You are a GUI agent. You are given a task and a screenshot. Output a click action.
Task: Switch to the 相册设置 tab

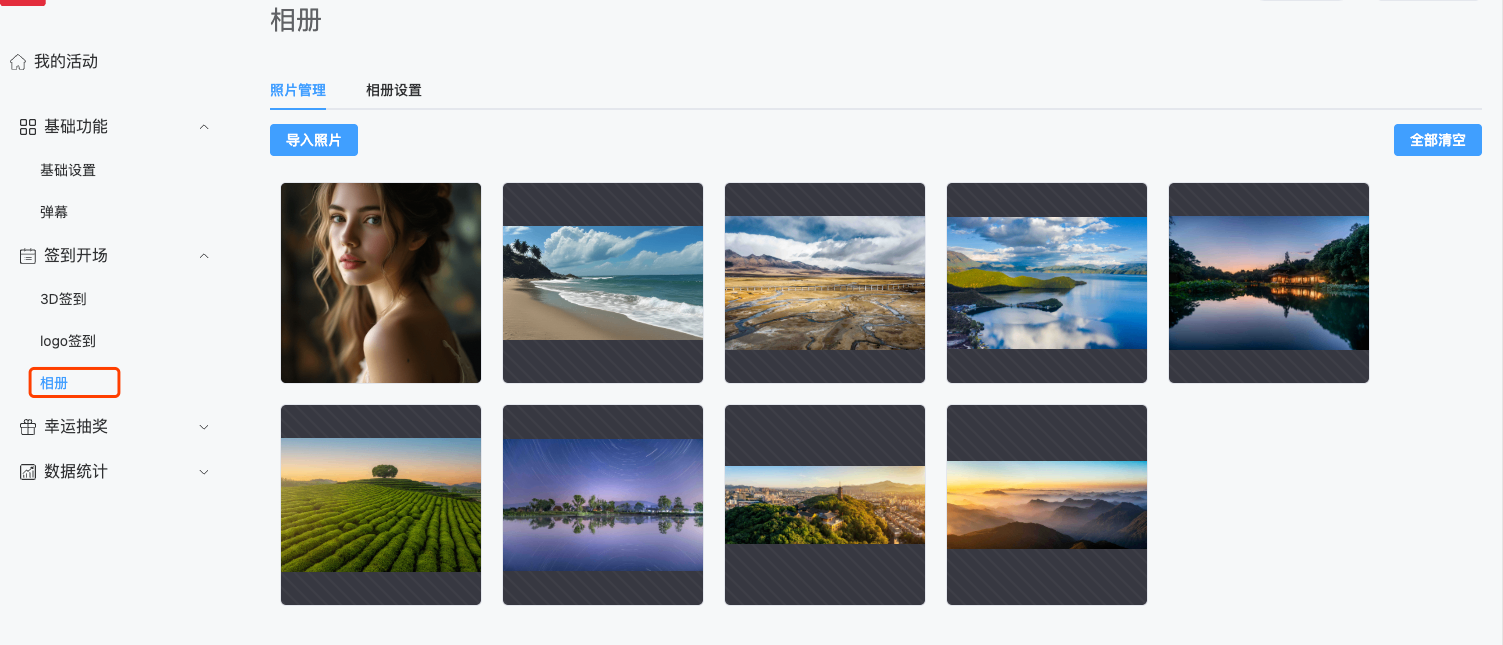coord(394,90)
